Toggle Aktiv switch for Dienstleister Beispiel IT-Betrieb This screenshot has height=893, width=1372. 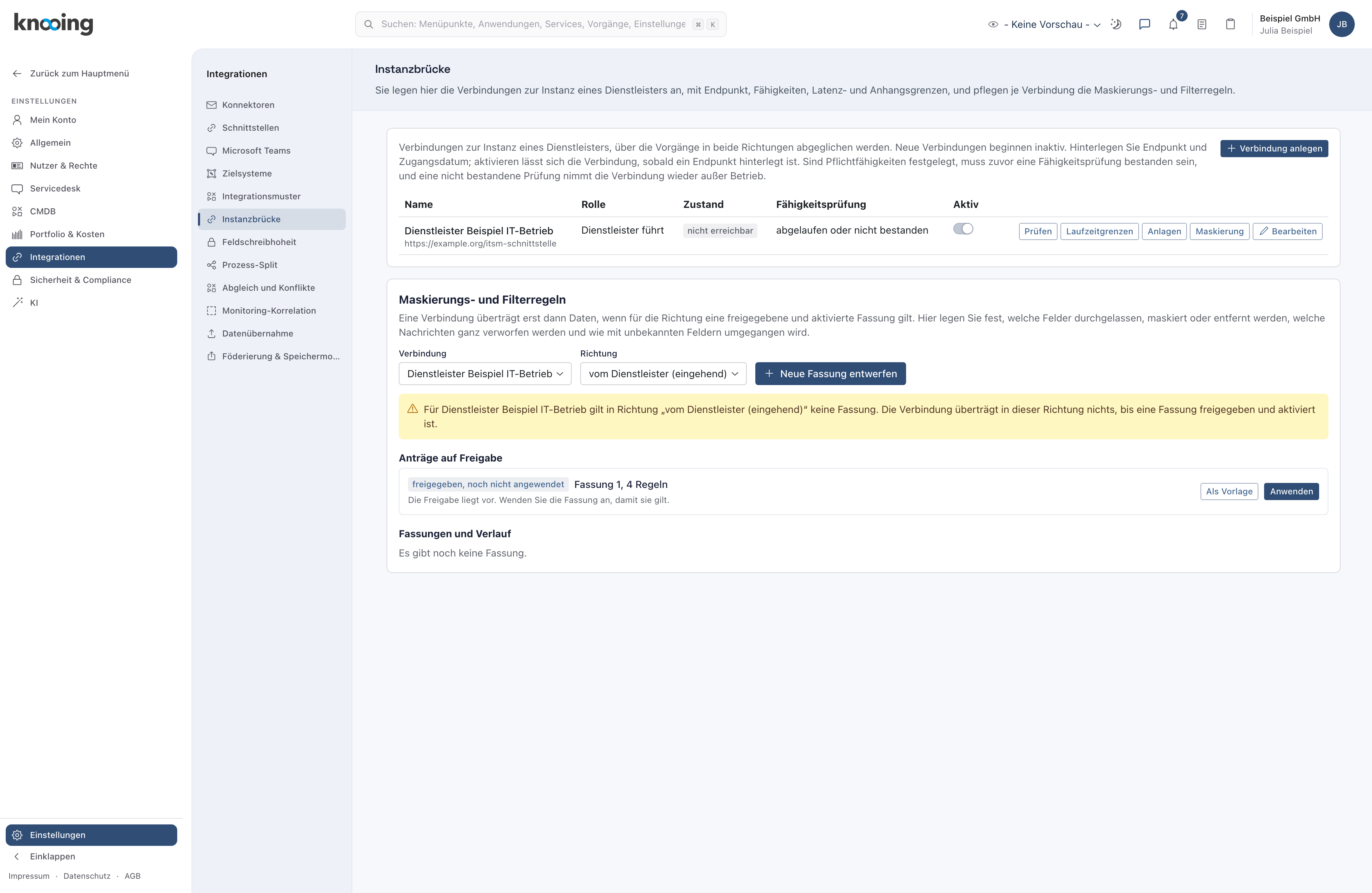tap(963, 229)
